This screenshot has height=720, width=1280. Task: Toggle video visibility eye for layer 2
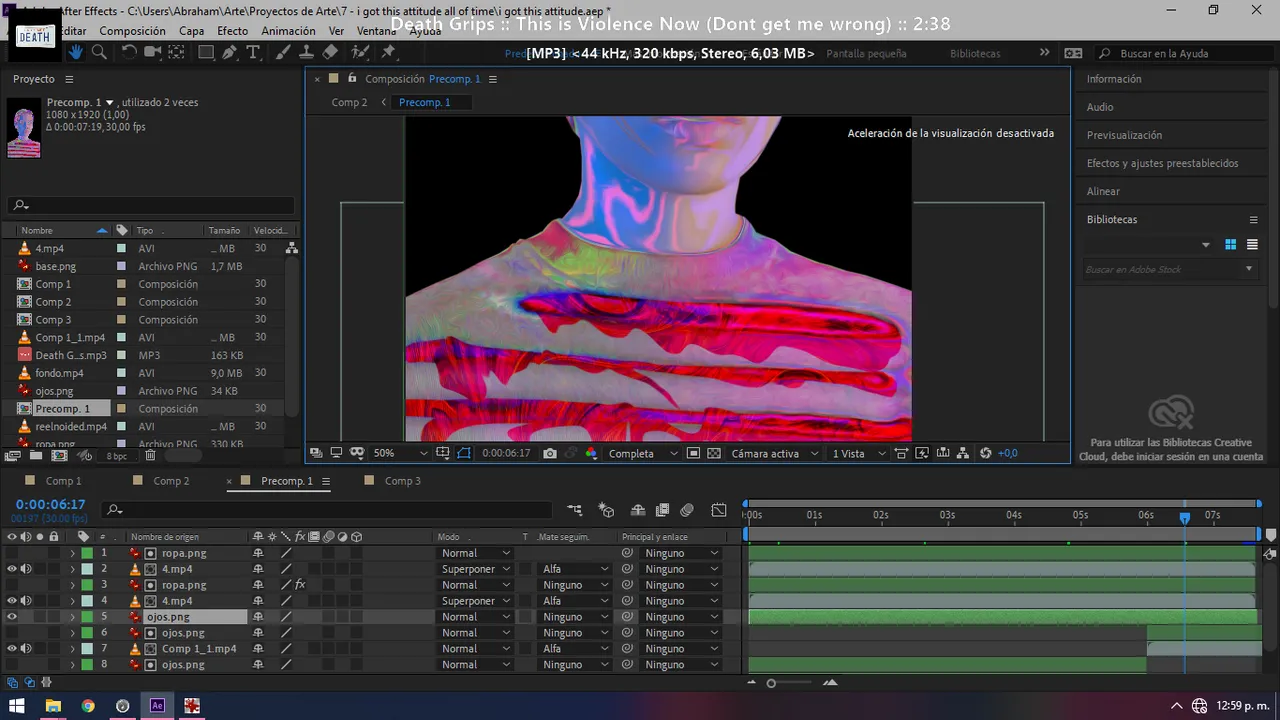click(x=12, y=569)
